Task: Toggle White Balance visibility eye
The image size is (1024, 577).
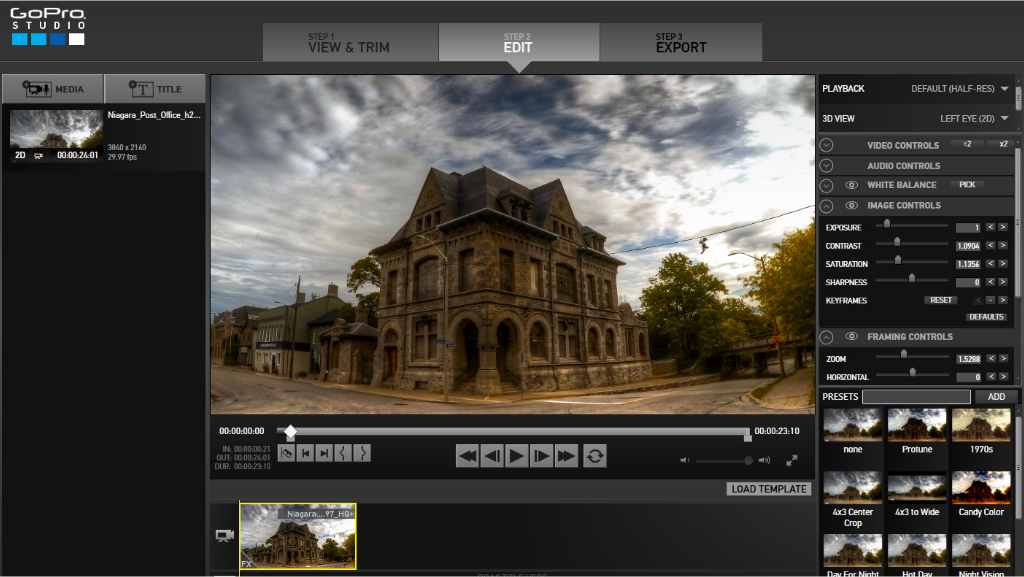Action: click(852, 185)
